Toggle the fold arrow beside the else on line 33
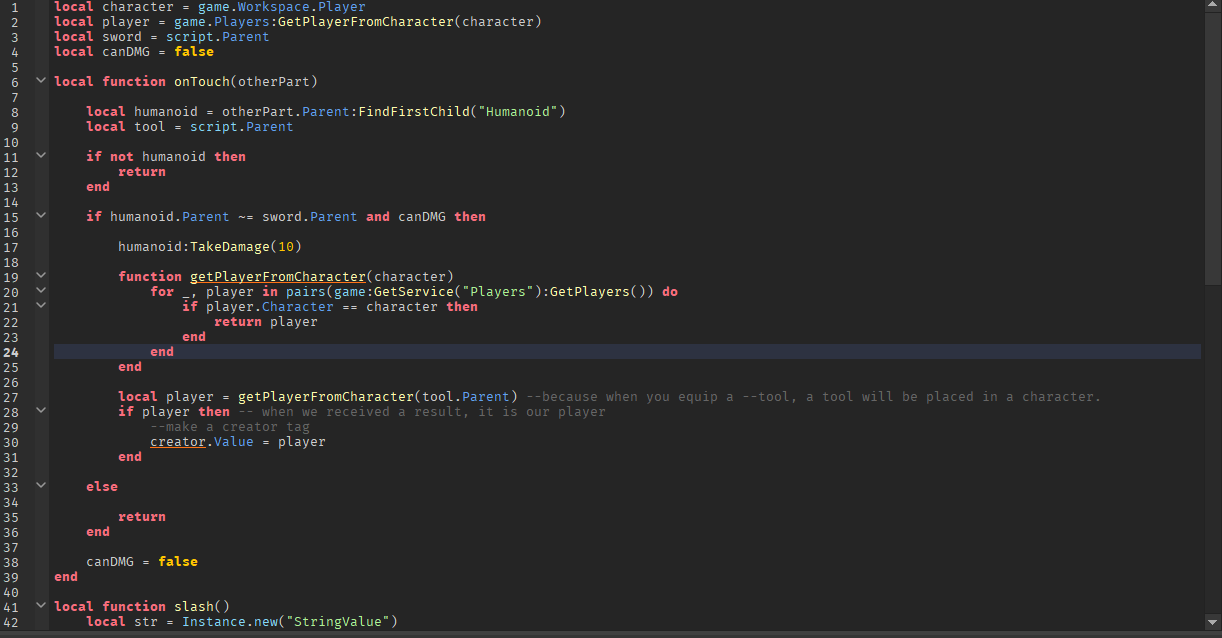Image resolution: width=1222 pixels, height=638 pixels. [x=40, y=485]
